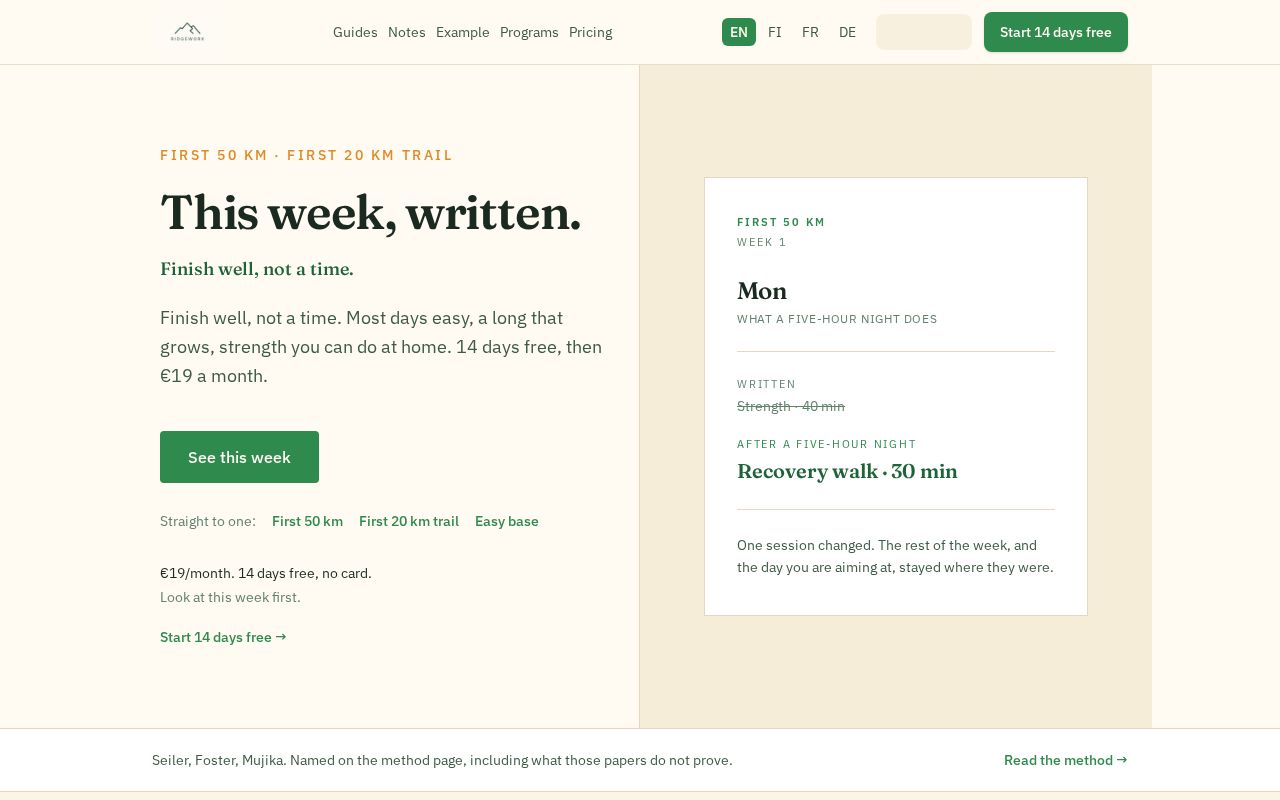Click the One session changed paragraph

point(895,556)
